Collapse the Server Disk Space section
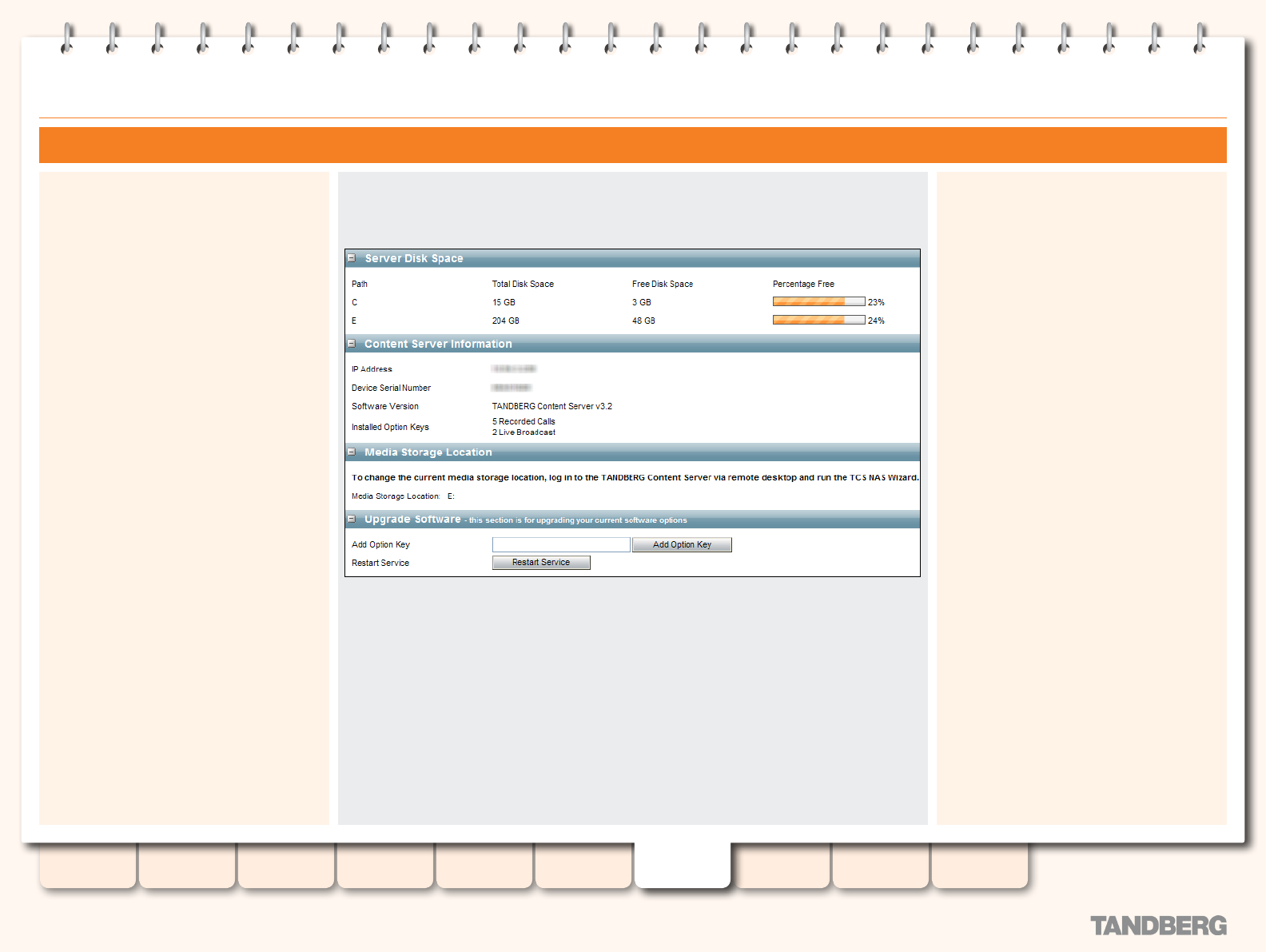This screenshot has width=1266, height=952. pos(351,258)
